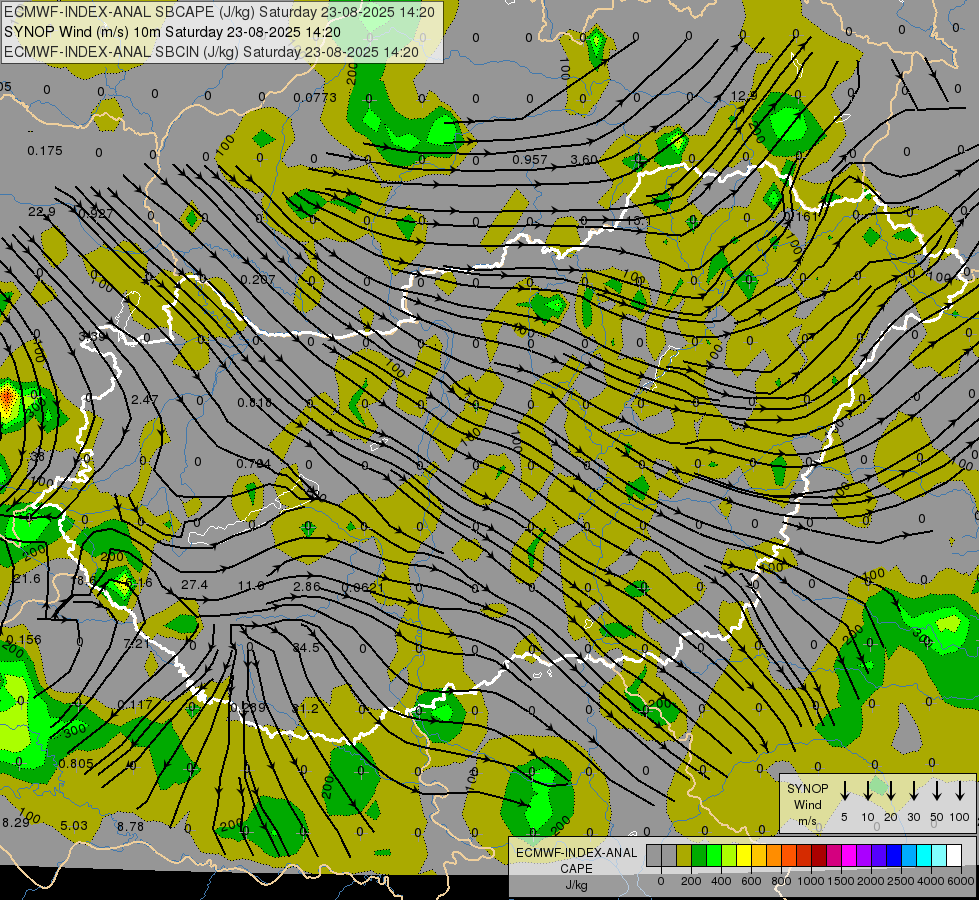Click the 1500 tick label on the CAPE scale

(840, 881)
